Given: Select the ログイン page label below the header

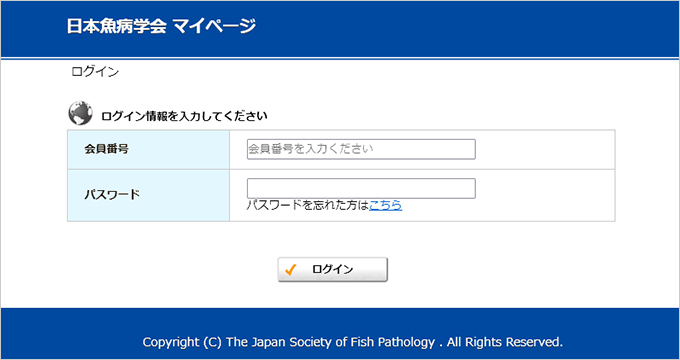Looking at the screenshot, I should [x=95, y=72].
